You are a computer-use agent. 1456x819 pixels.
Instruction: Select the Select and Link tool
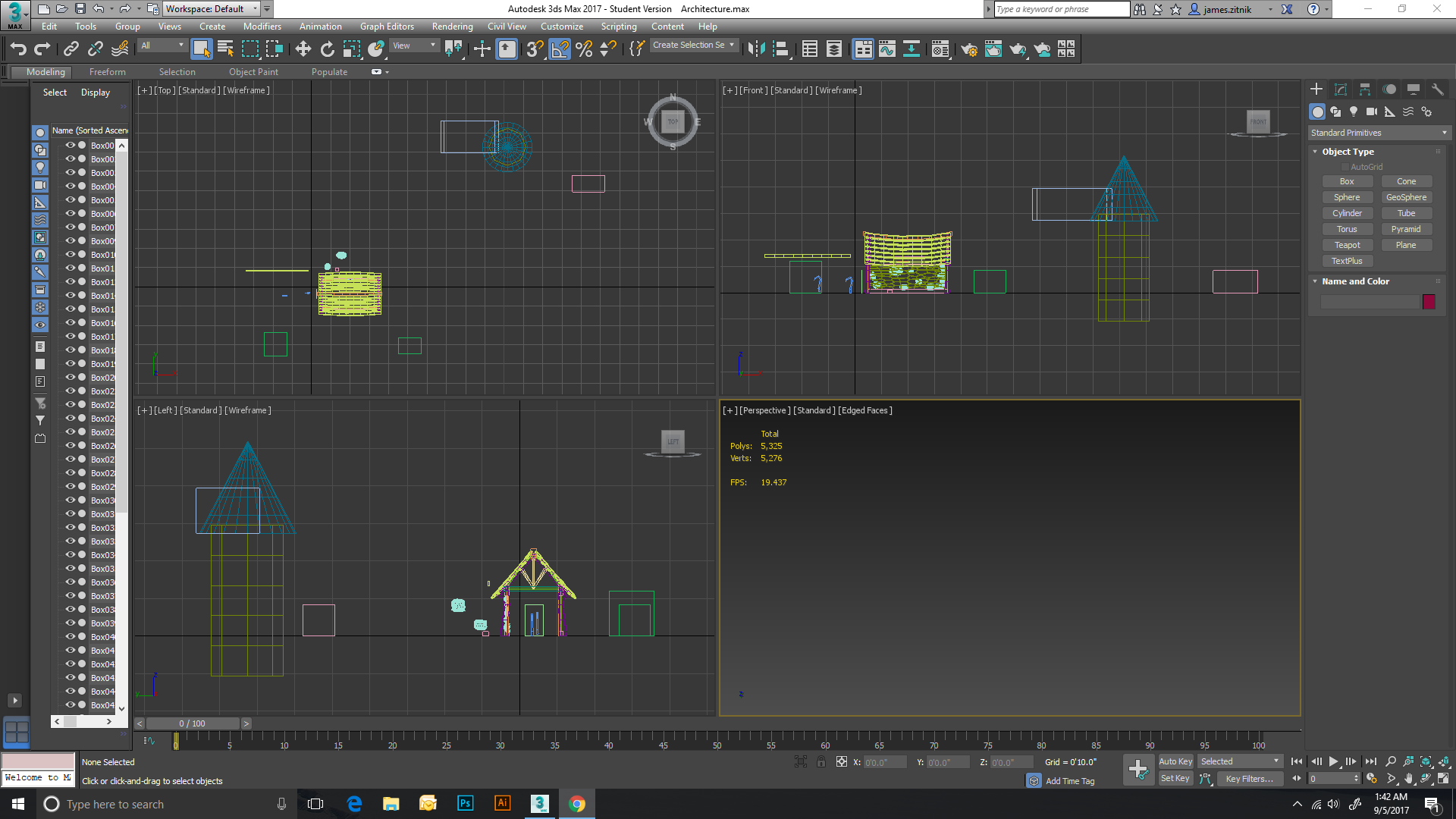coord(71,49)
